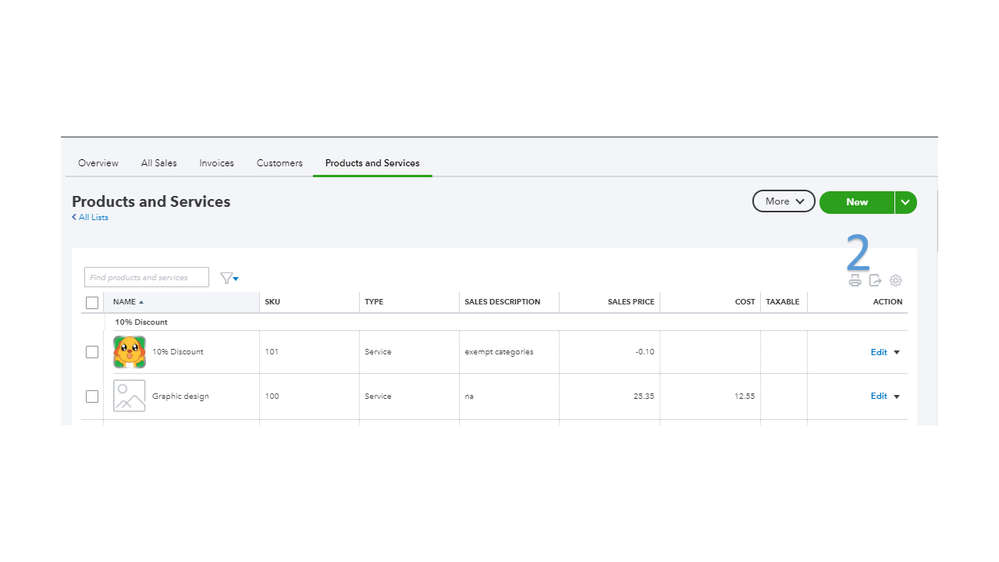Click Edit for Graphic design

pyautogui.click(x=878, y=396)
